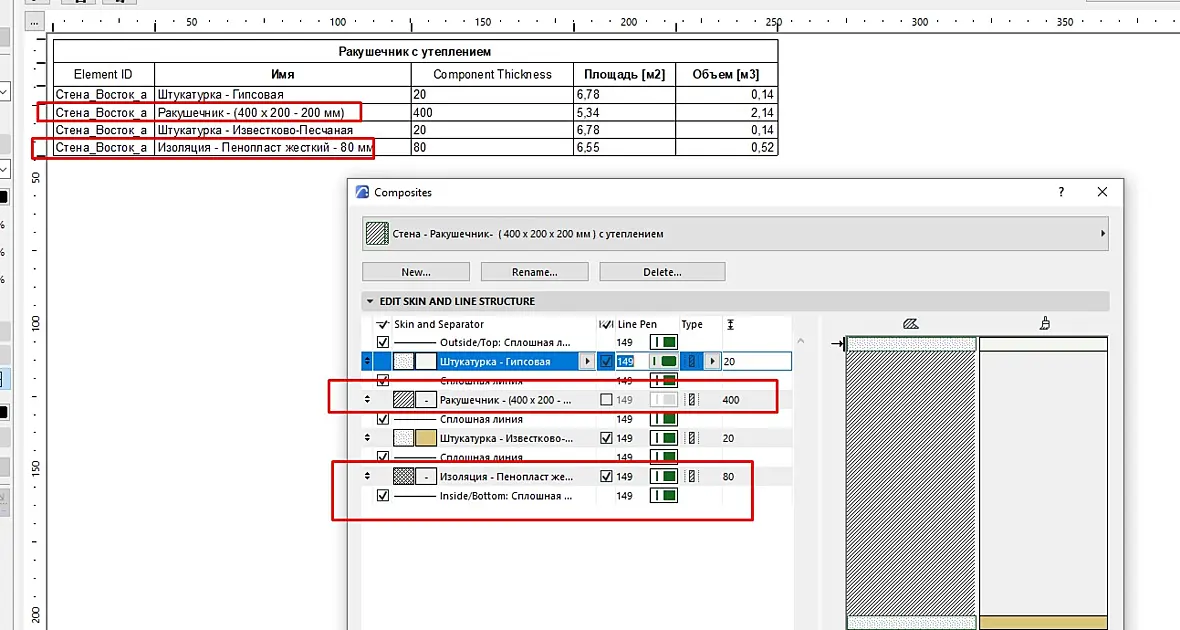
Task: Toggle end line checkbox of Изоляция - Пенопласт skin
Action: pyautogui.click(x=606, y=476)
